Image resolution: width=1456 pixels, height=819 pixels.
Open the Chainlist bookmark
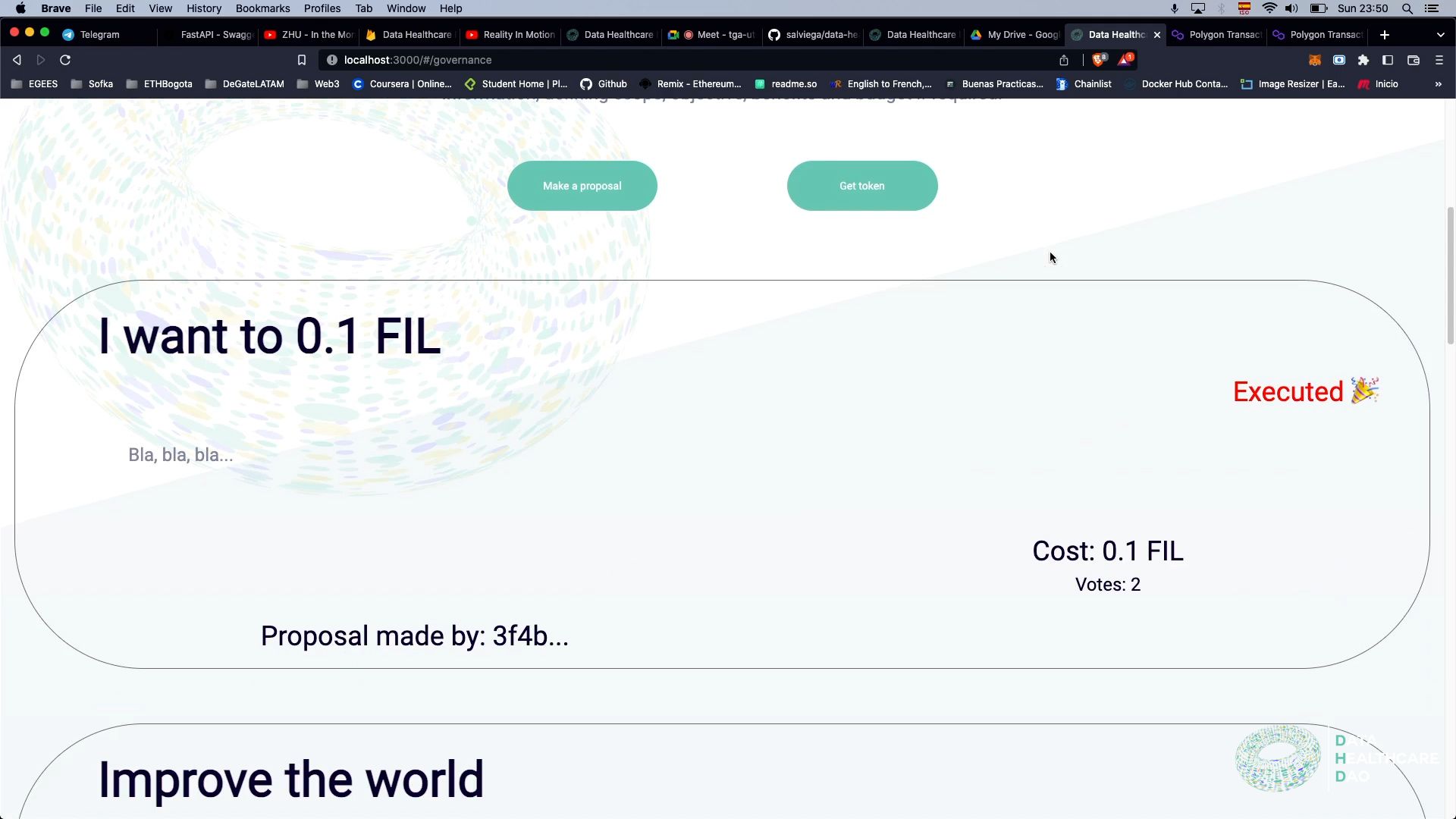(1084, 84)
